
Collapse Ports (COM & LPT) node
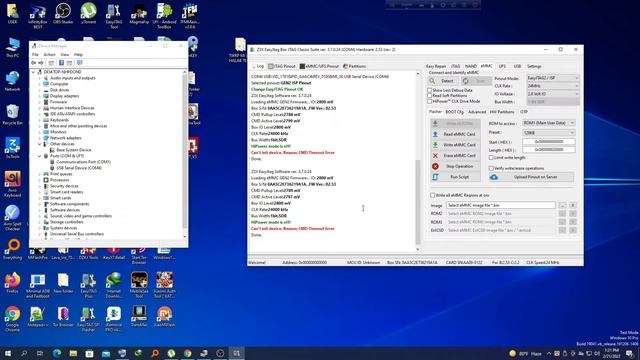tap(40, 156)
